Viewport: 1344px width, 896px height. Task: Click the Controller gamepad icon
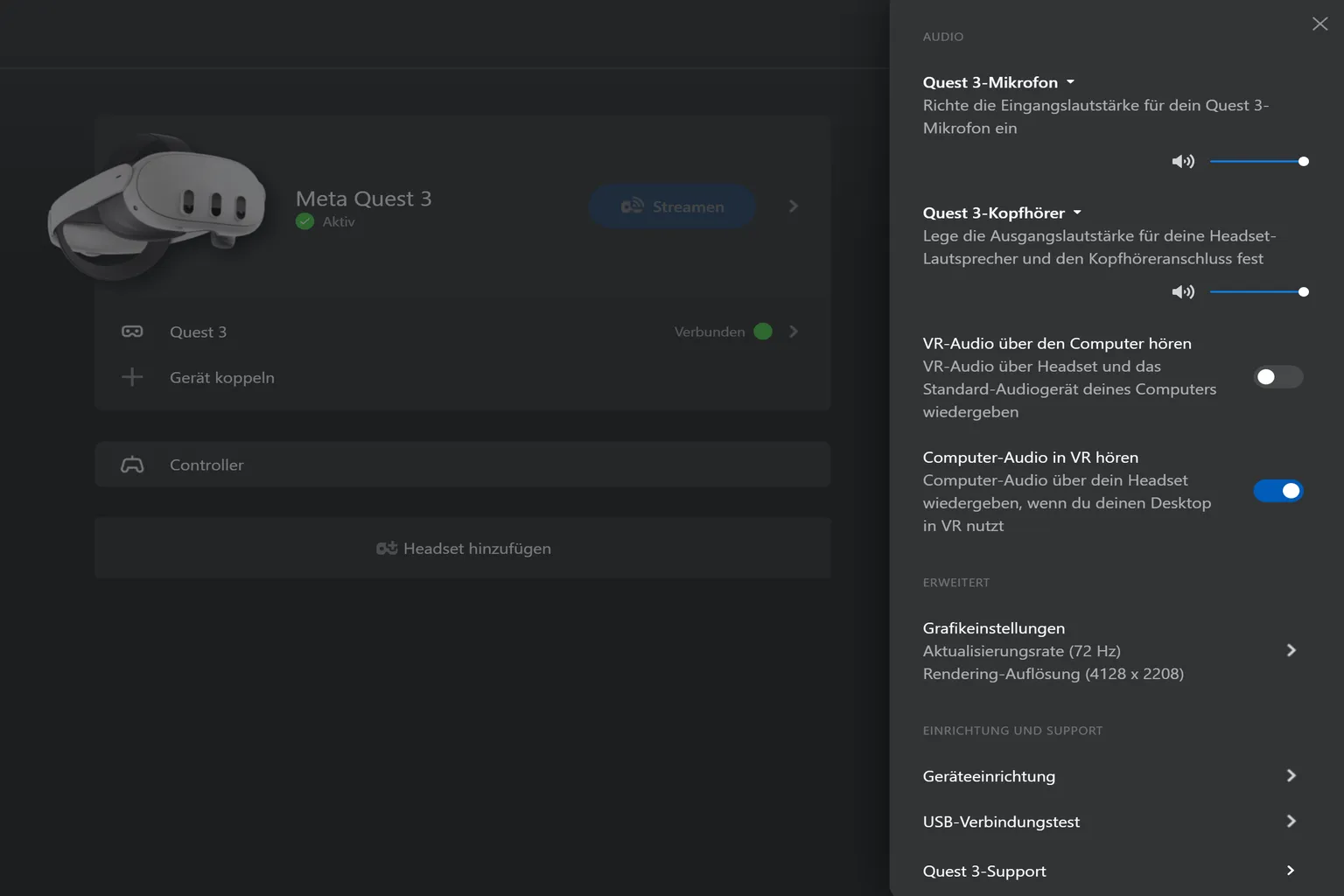pos(132,465)
